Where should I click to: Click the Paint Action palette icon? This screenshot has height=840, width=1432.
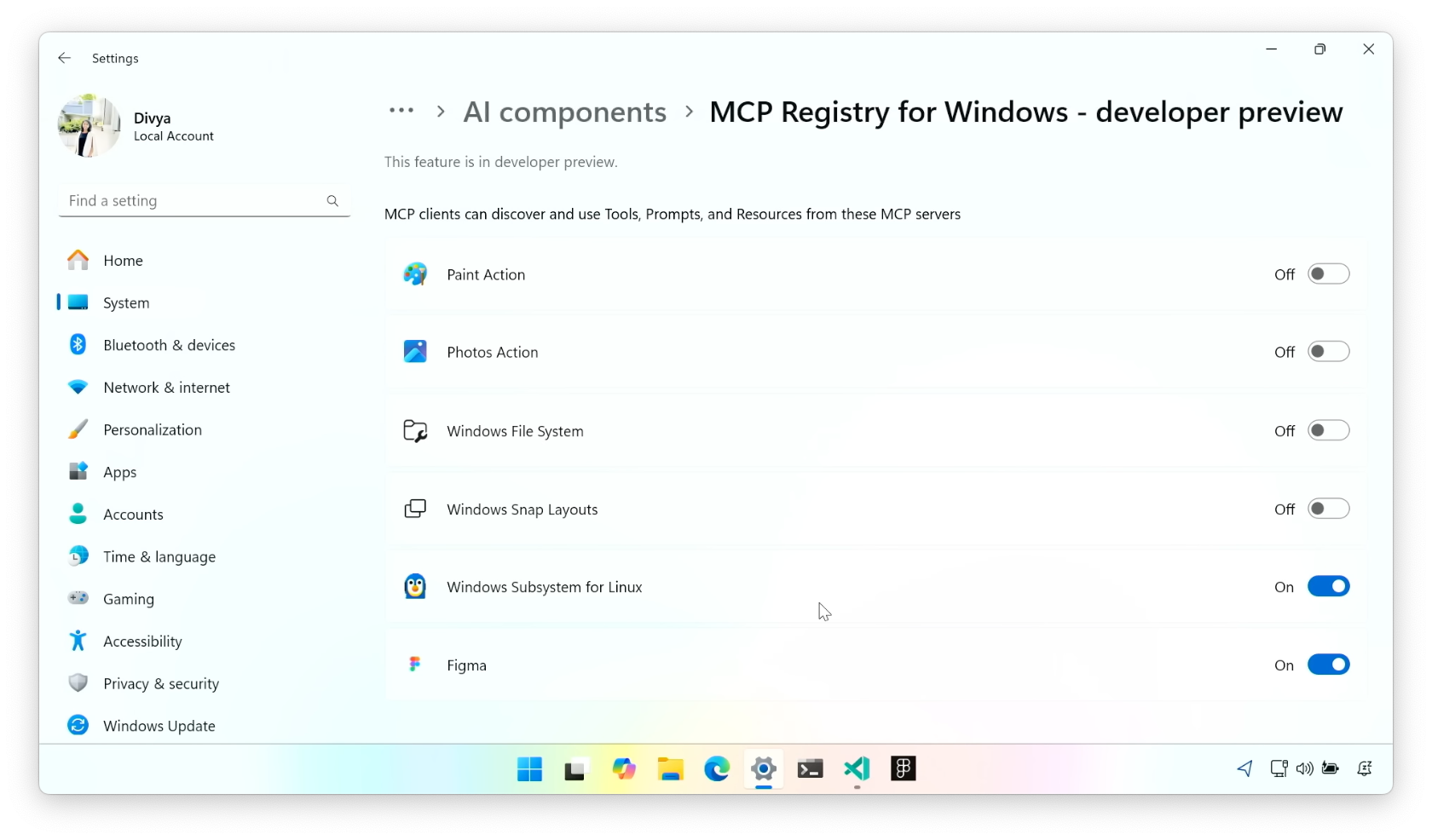tap(415, 274)
